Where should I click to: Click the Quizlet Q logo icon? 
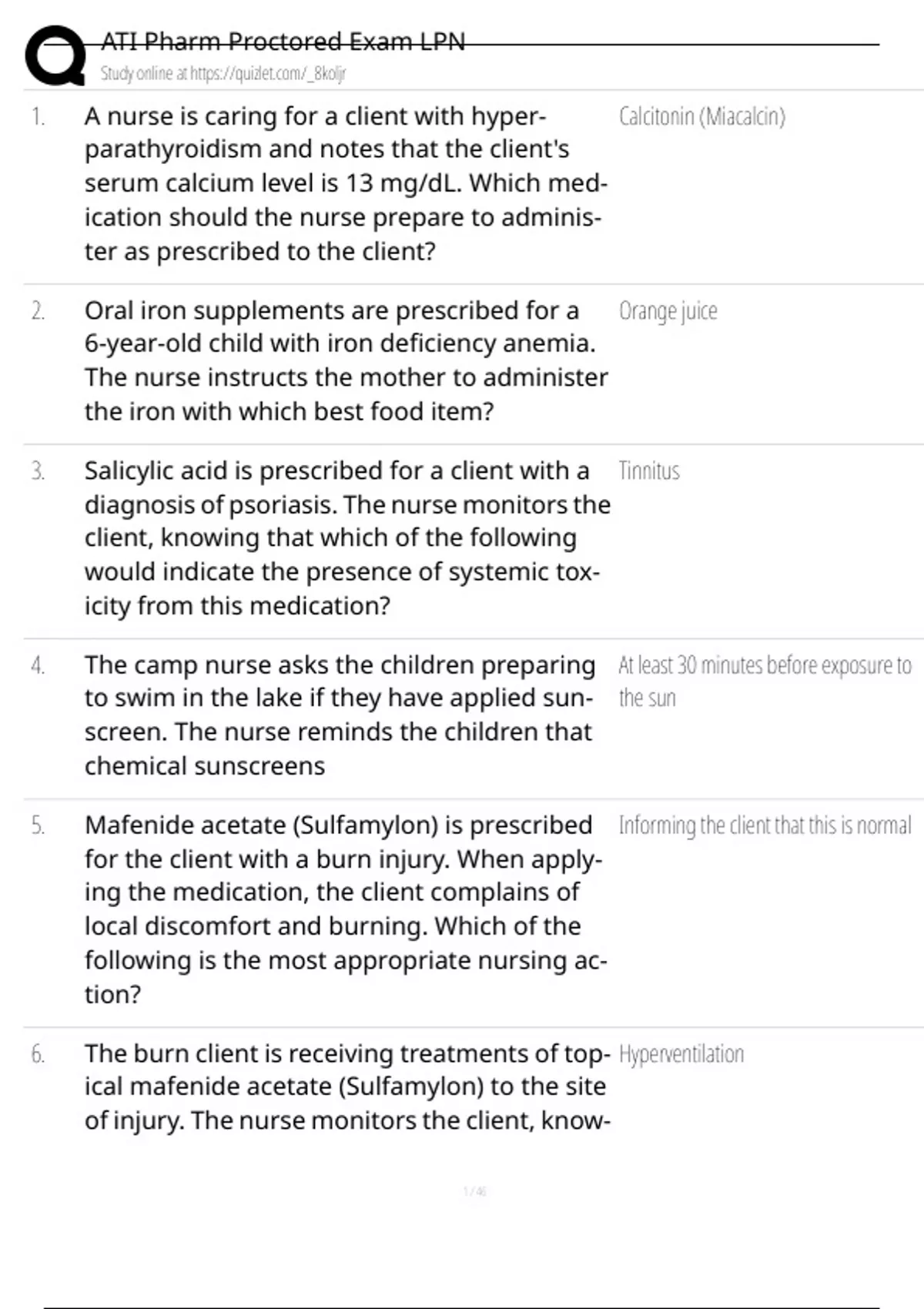click(x=55, y=55)
